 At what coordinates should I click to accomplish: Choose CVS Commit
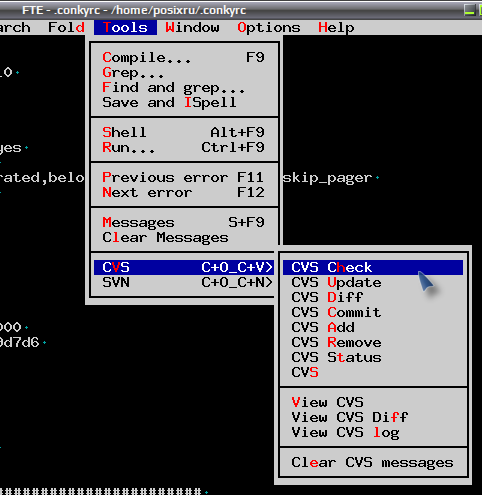(373, 312)
